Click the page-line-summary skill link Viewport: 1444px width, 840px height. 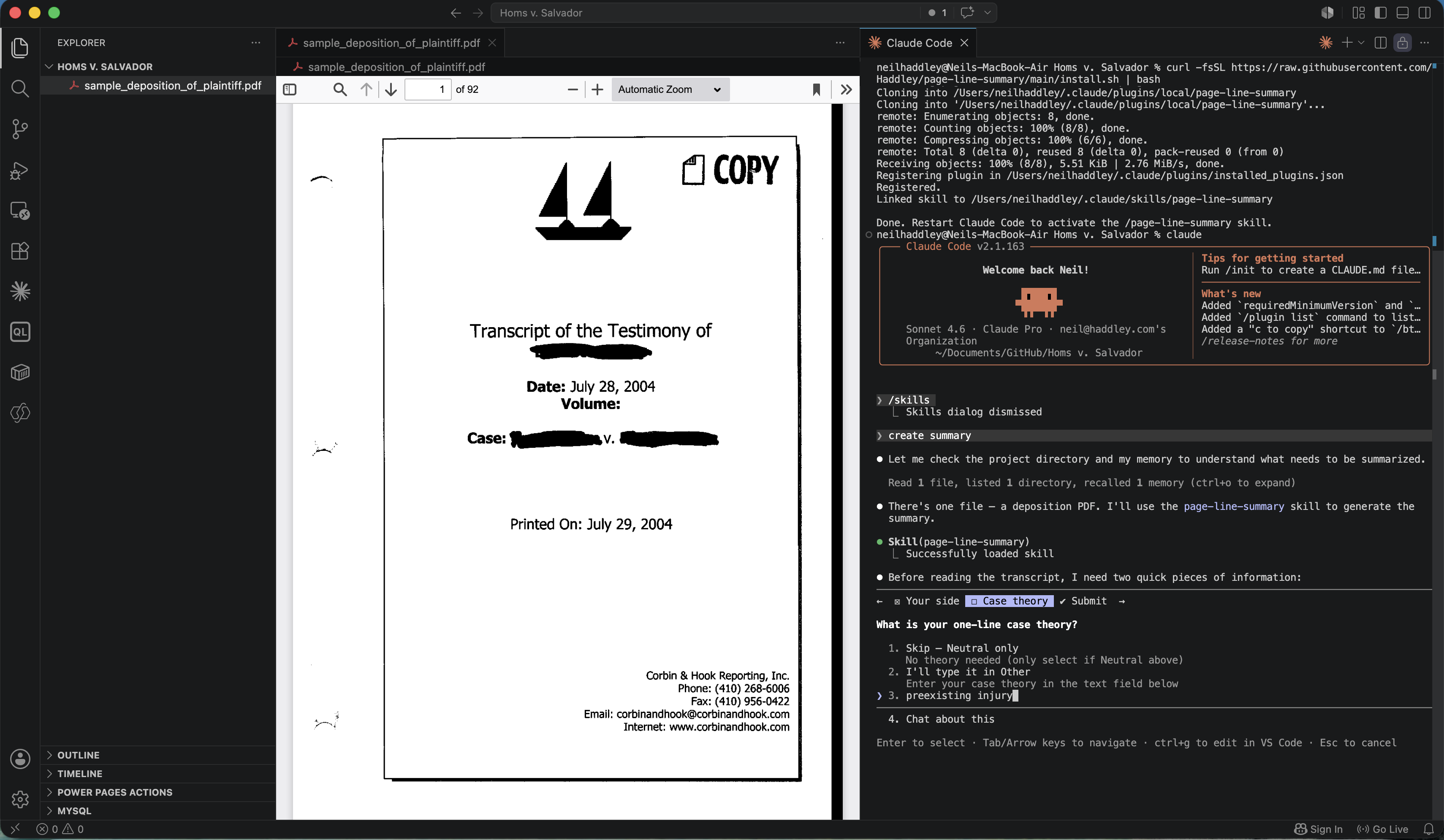pos(1234,506)
